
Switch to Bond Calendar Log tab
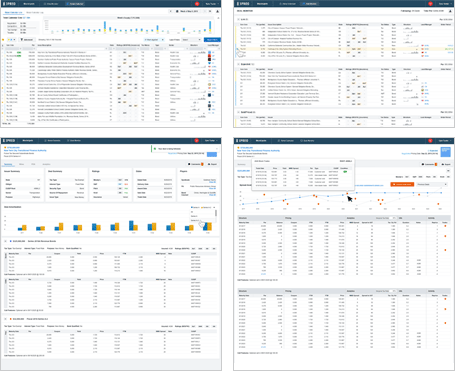[x=35, y=12]
